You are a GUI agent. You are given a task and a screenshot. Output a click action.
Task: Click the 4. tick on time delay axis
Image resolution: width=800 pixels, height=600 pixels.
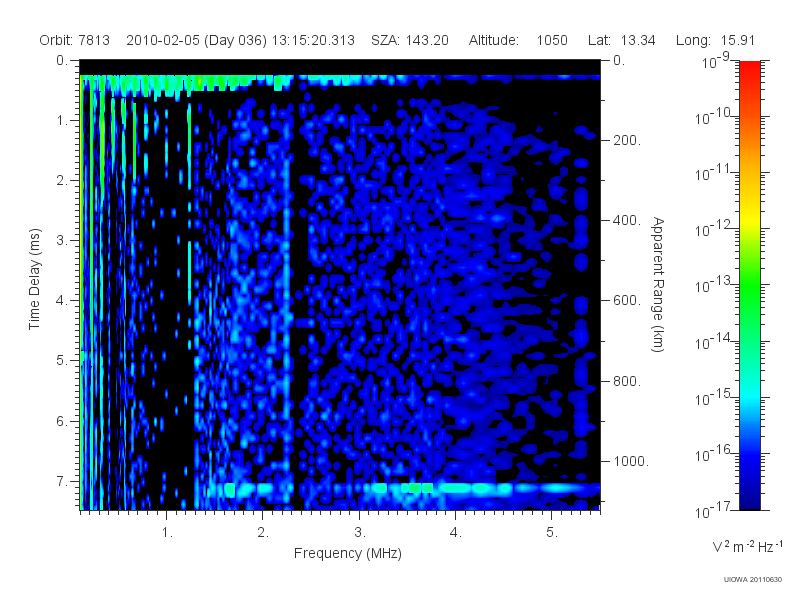click(62, 301)
